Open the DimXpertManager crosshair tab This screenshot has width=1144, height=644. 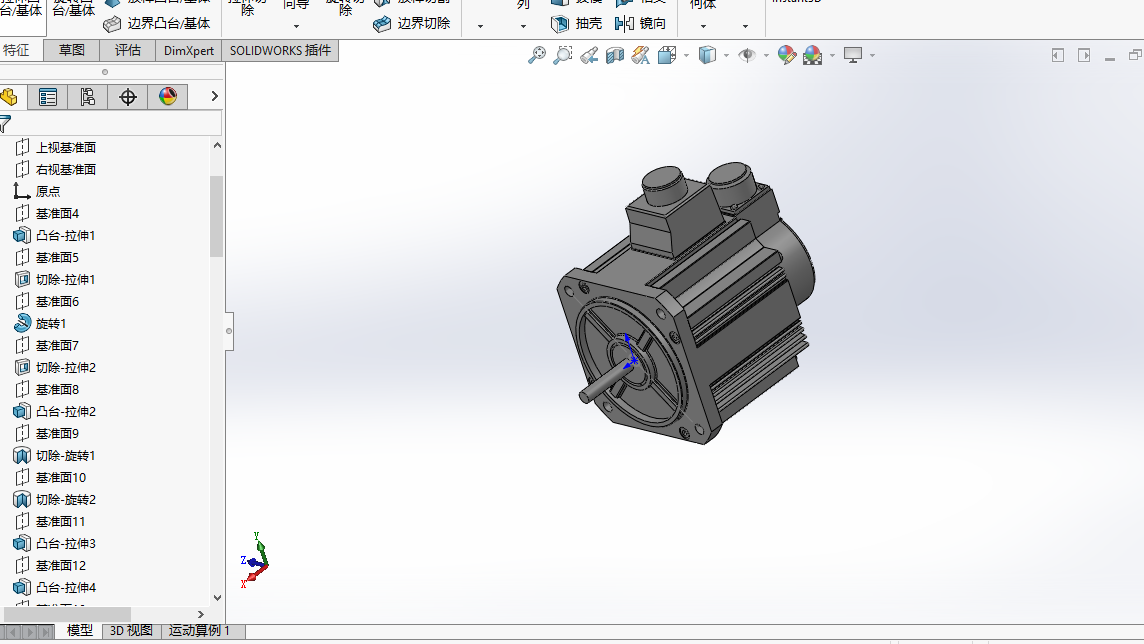click(128, 97)
